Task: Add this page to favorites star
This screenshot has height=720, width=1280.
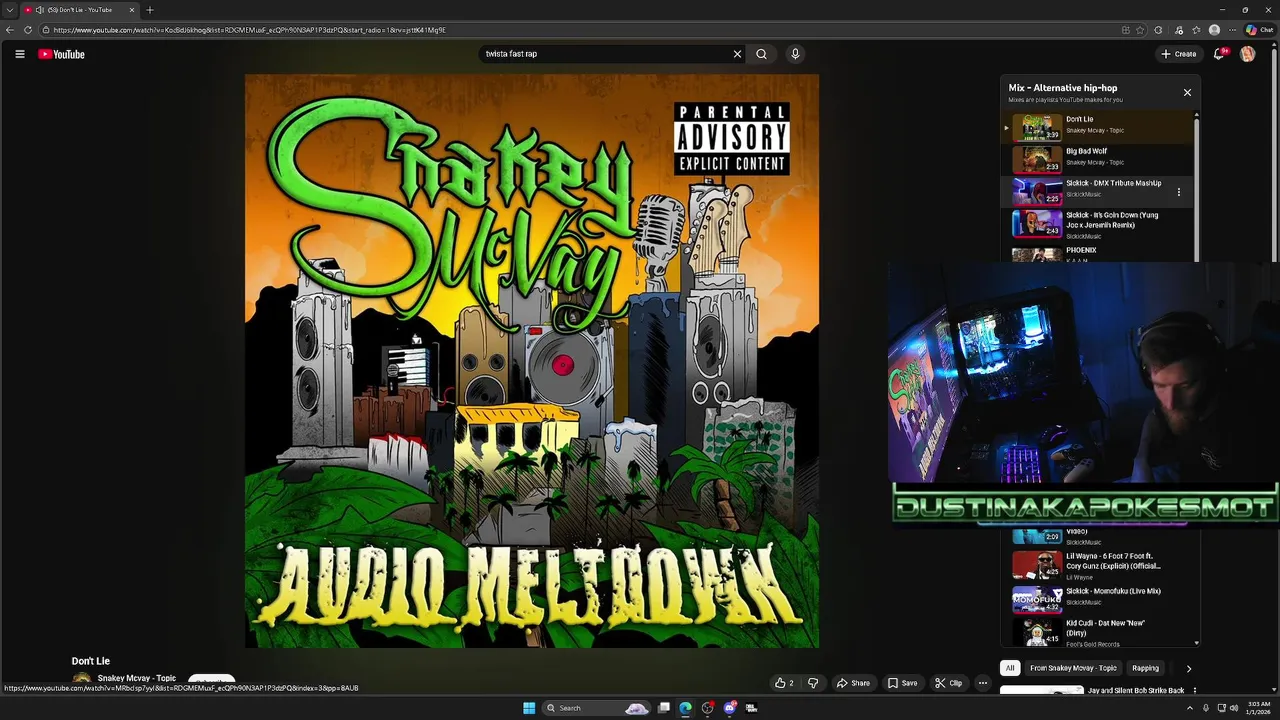Action: (x=1141, y=30)
